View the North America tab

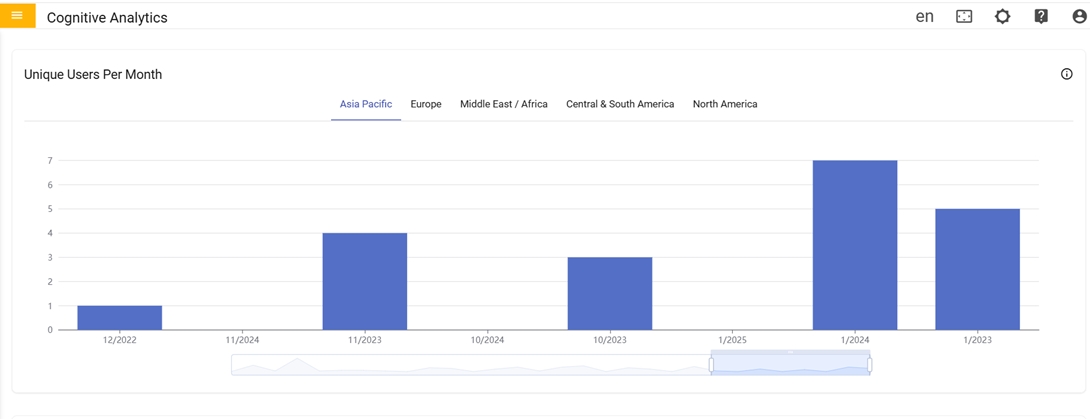725,104
